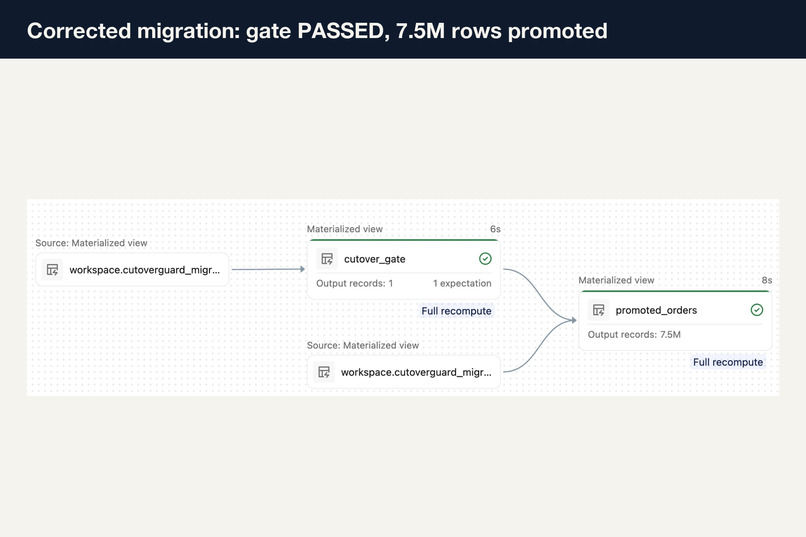Screen dimensions: 806x537
Task: Click 'Materialized view' label above promoted_orders
Action: 616,280
